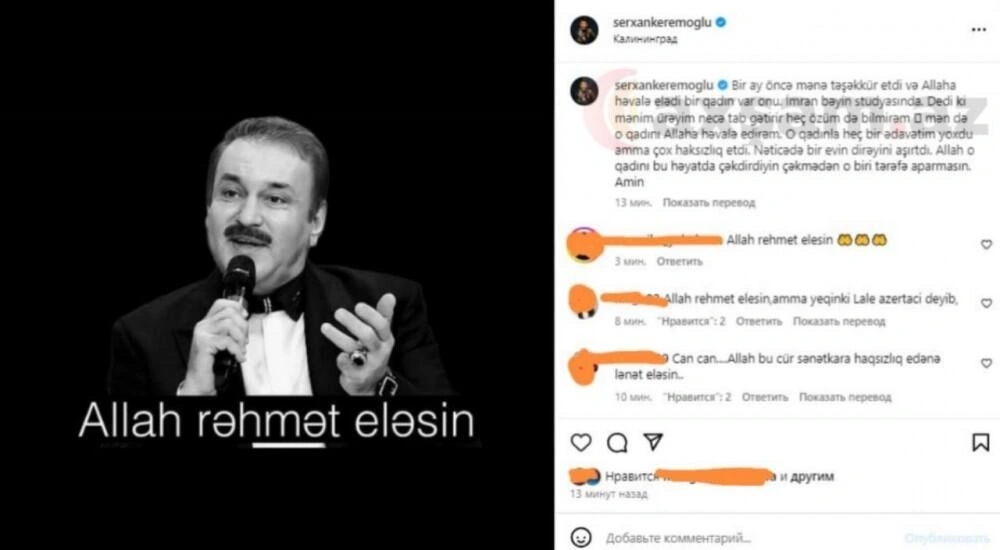Click the Добавьте комментарий input field
The width and height of the screenshot is (1000, 550).
click(746, 538)
